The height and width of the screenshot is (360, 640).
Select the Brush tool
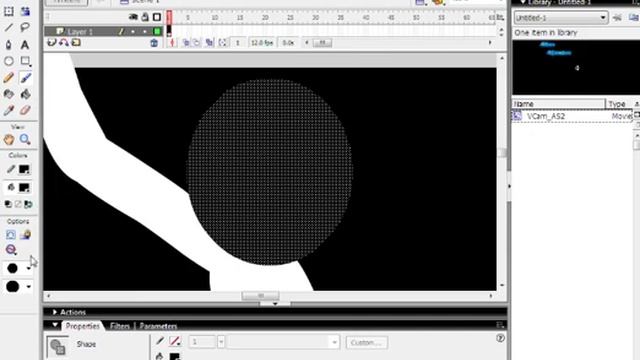click(x=25, y=78)
